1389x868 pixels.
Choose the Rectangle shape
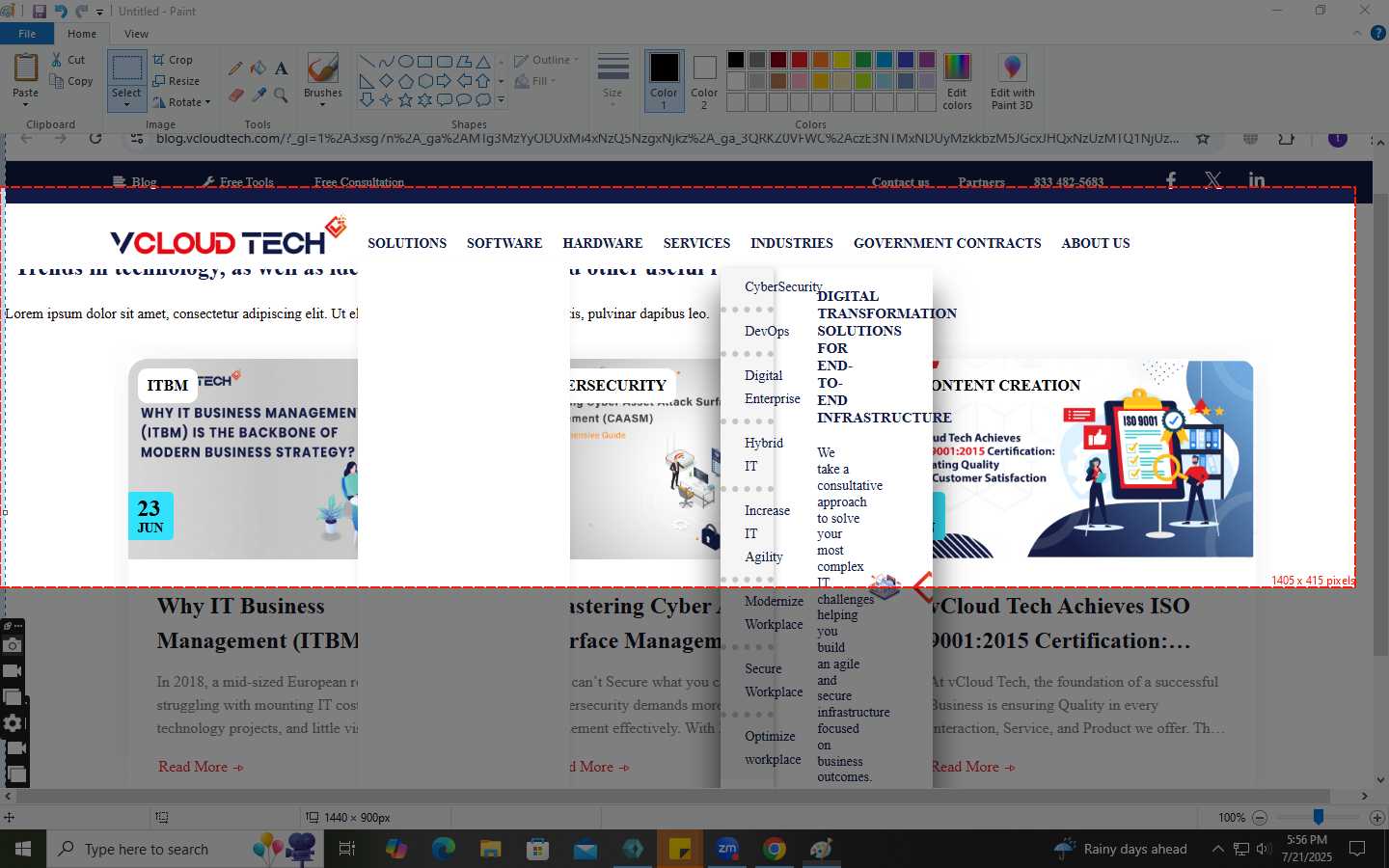[x=424, y=61]
